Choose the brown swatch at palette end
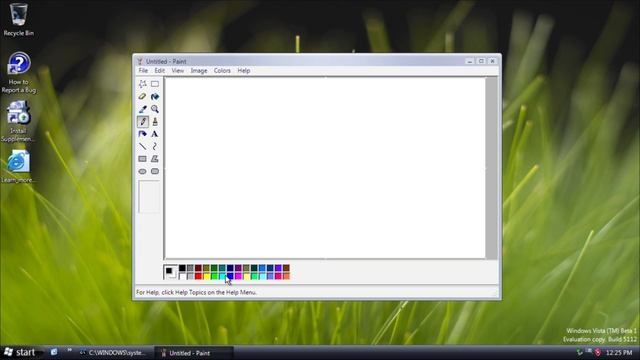Viewport: 640px width, 360px height. point(286,268)
